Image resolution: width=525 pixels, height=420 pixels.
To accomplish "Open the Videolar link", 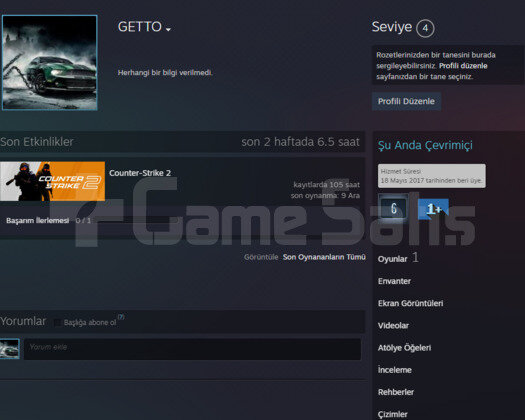I will (x=393, y=325).
